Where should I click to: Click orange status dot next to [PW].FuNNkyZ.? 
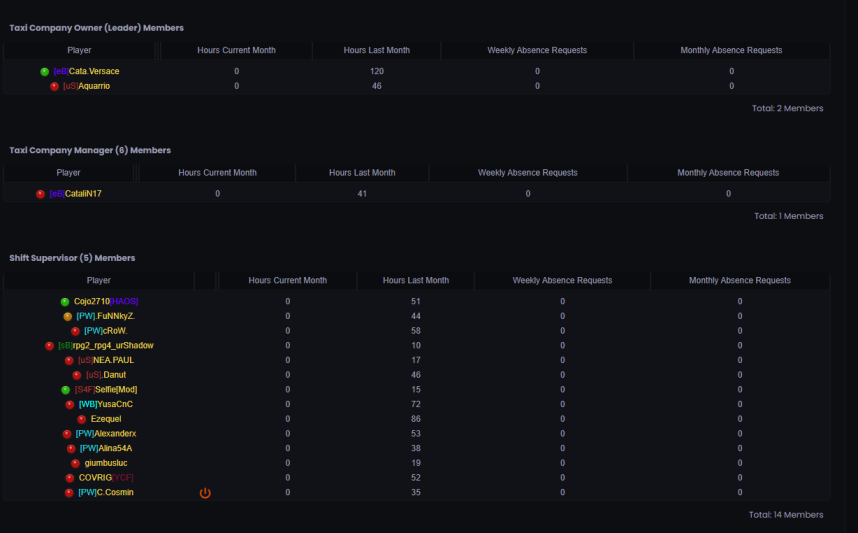click(68, 317)
